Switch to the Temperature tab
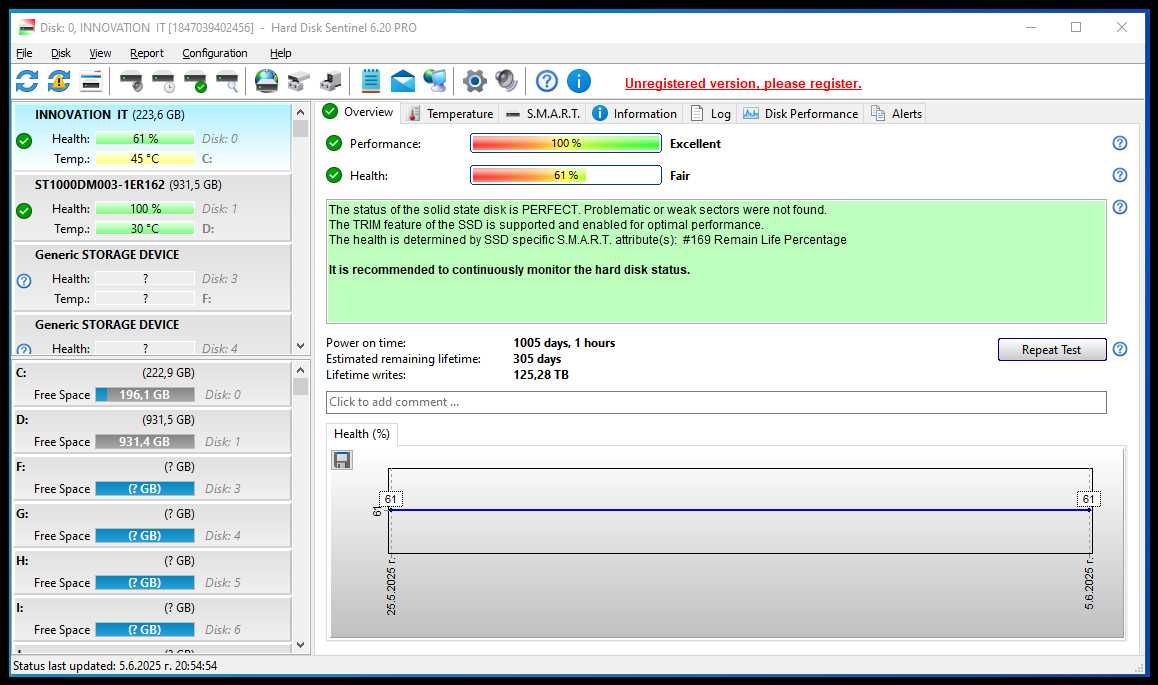1158x685 pixels. point(450,114)
